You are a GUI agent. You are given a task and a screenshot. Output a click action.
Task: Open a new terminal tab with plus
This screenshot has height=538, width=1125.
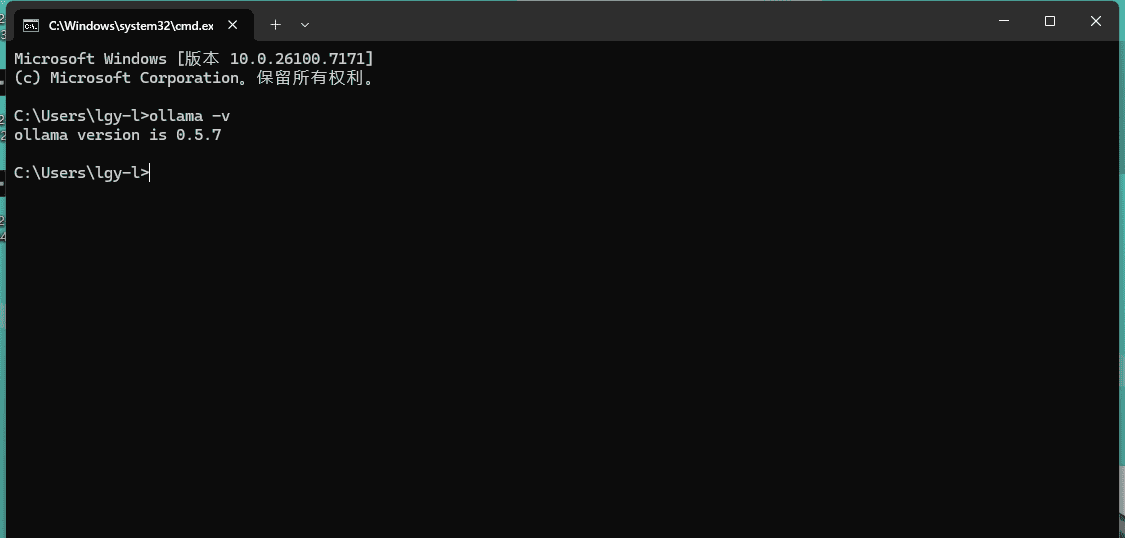pos(276,24)
